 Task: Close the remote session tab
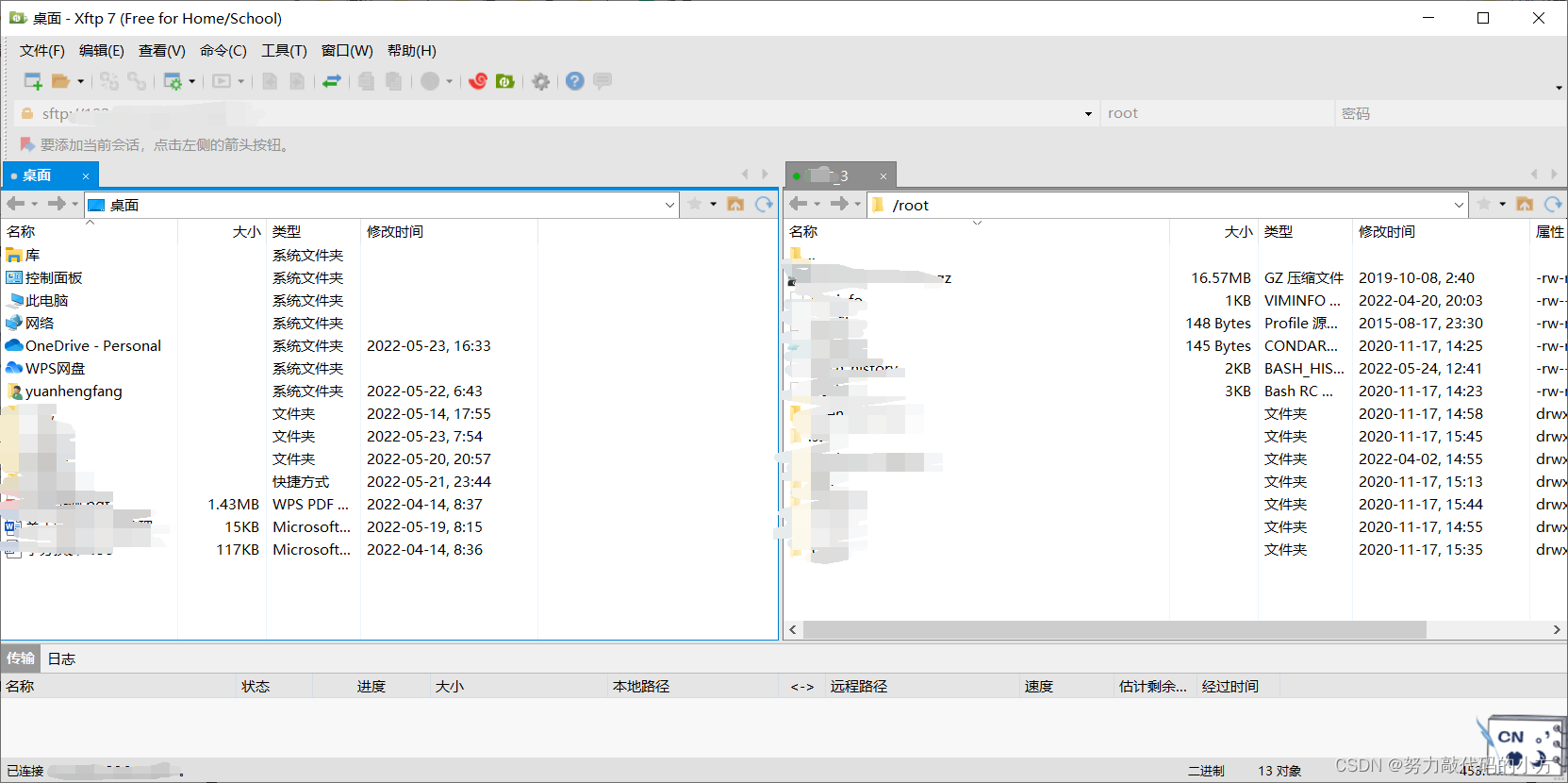point(883,176)
